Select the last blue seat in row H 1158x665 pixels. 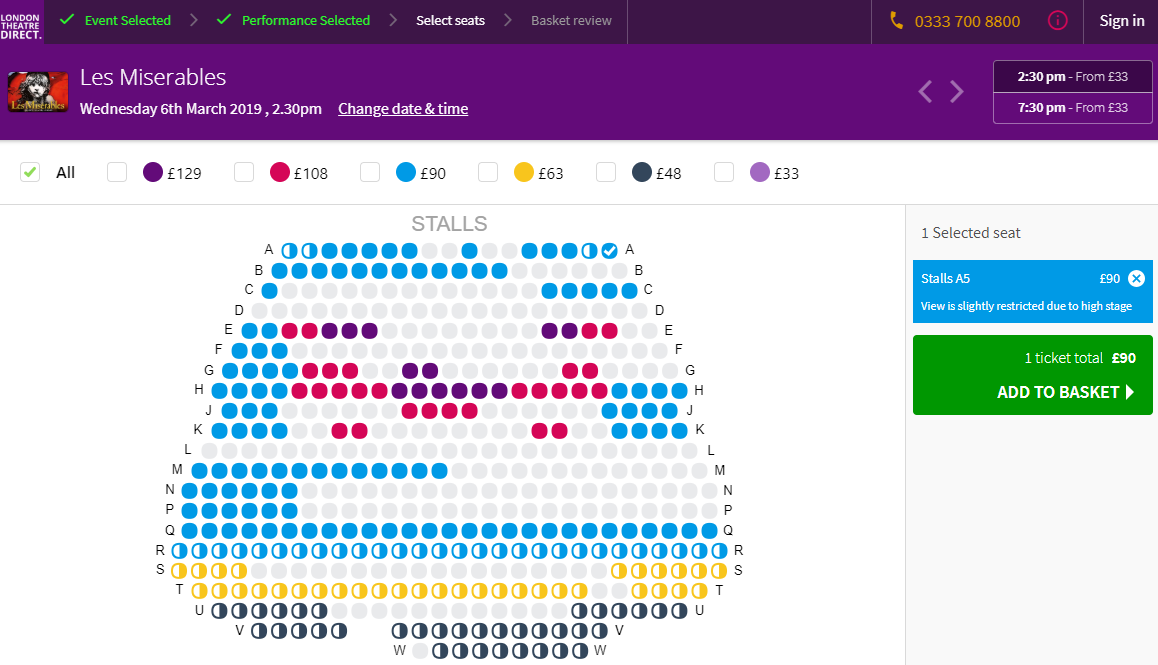pos(679,390)
